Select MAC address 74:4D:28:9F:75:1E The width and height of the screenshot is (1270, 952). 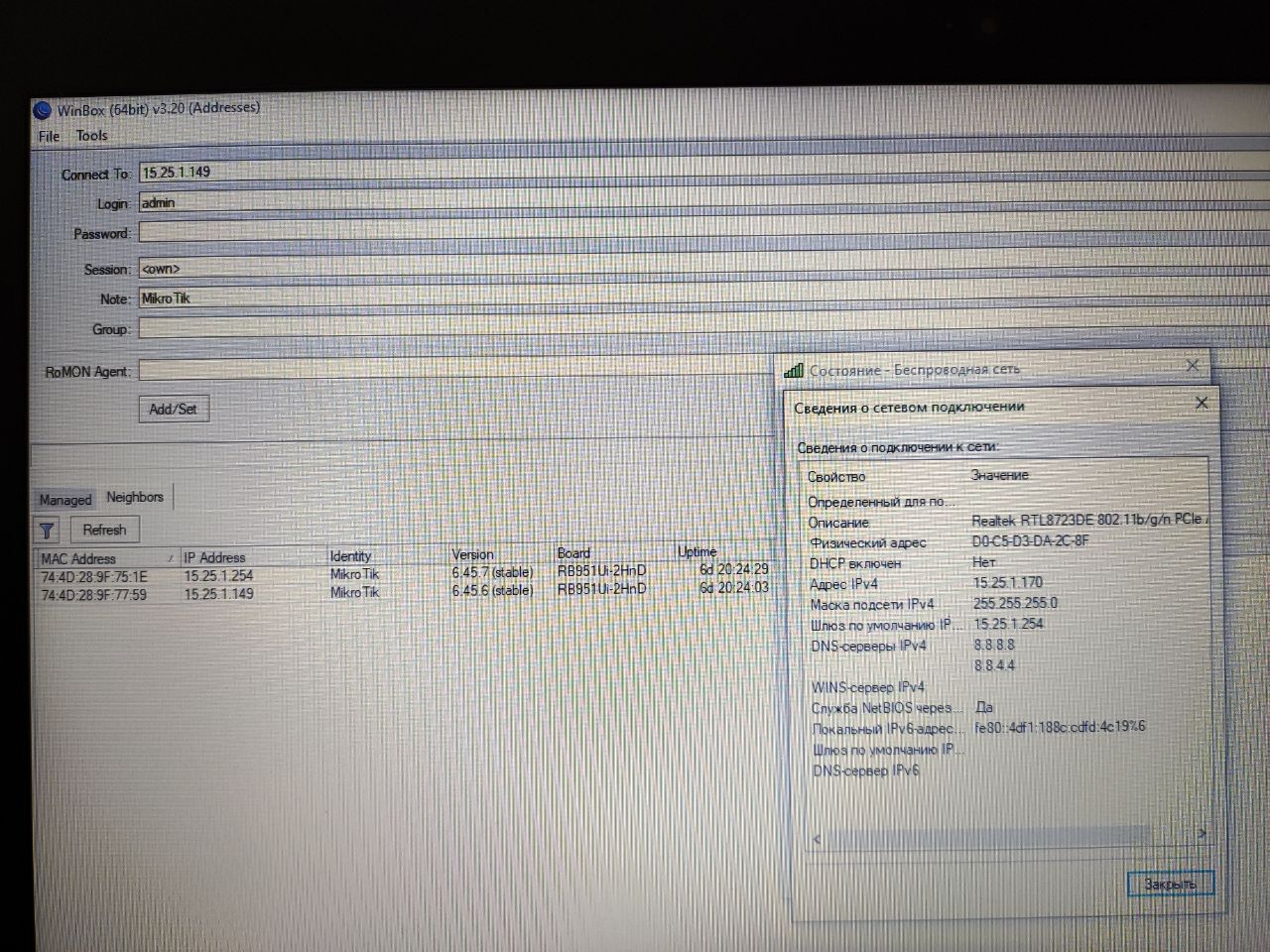[x=94, y=577]
